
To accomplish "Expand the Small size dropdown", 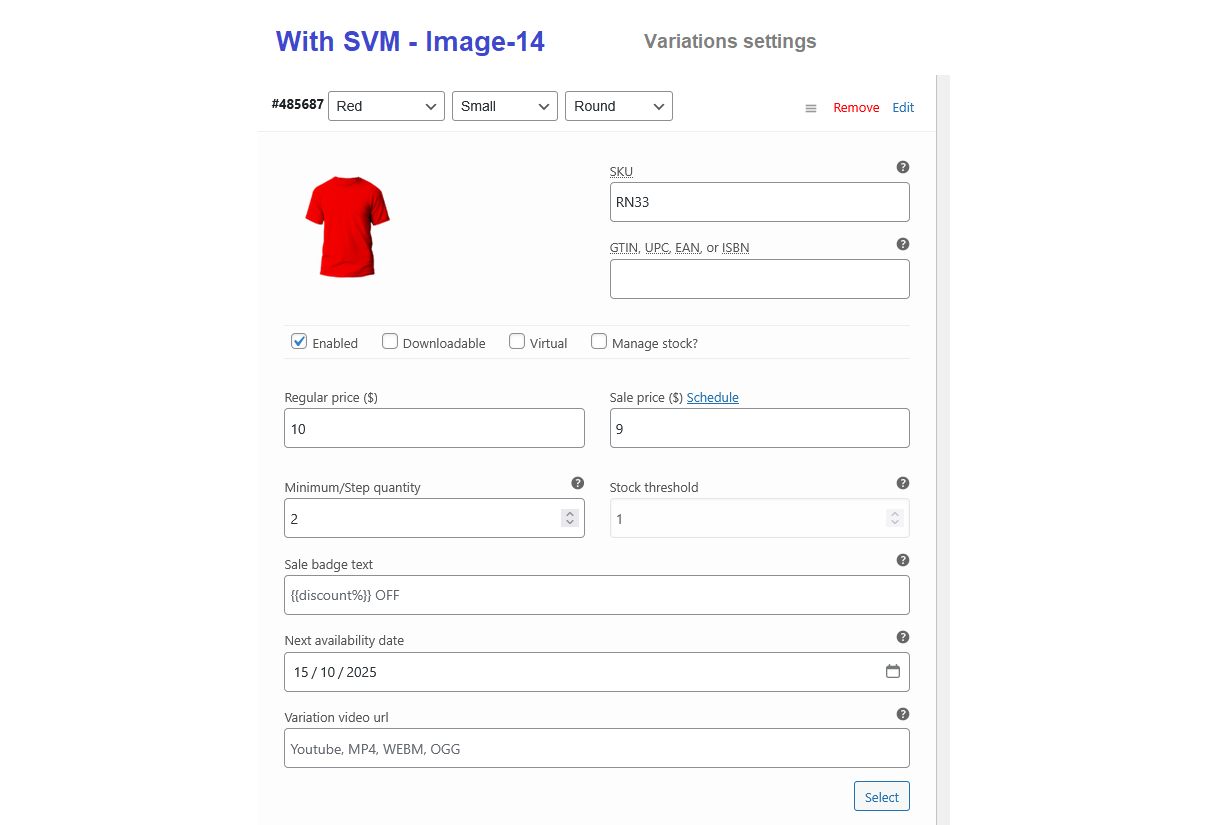I will tap(504, 106).
